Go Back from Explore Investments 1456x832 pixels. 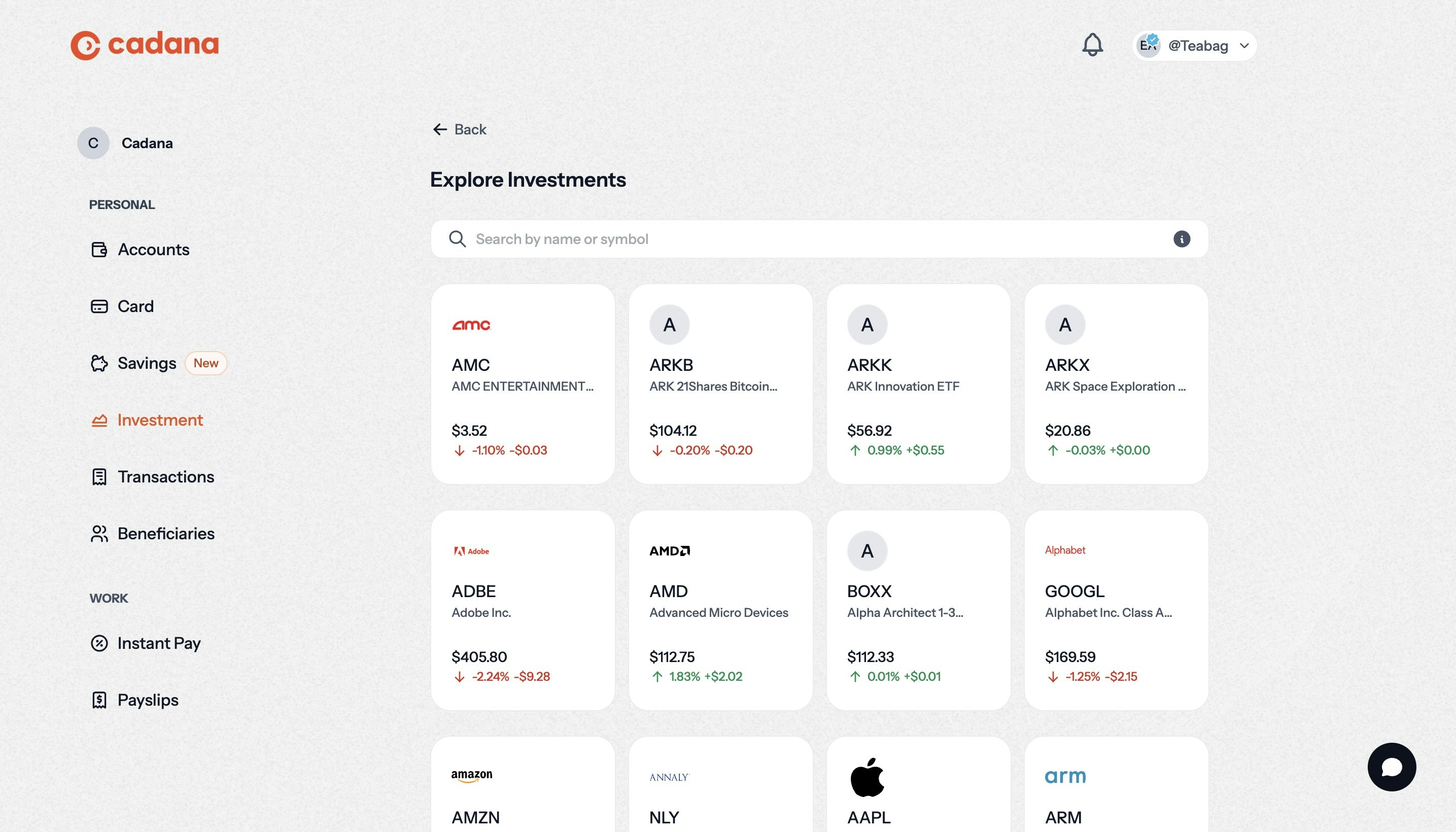click(x=460, y=130)
